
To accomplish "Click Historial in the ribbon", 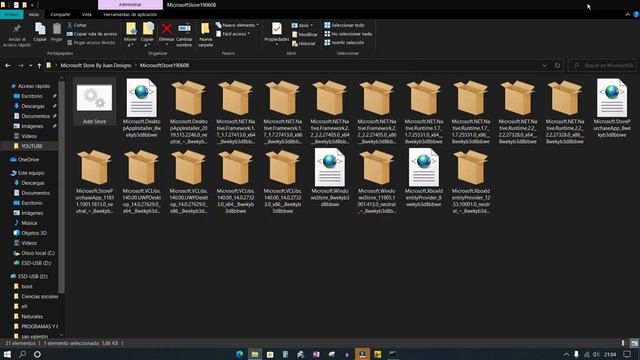I will click(304, 43).
